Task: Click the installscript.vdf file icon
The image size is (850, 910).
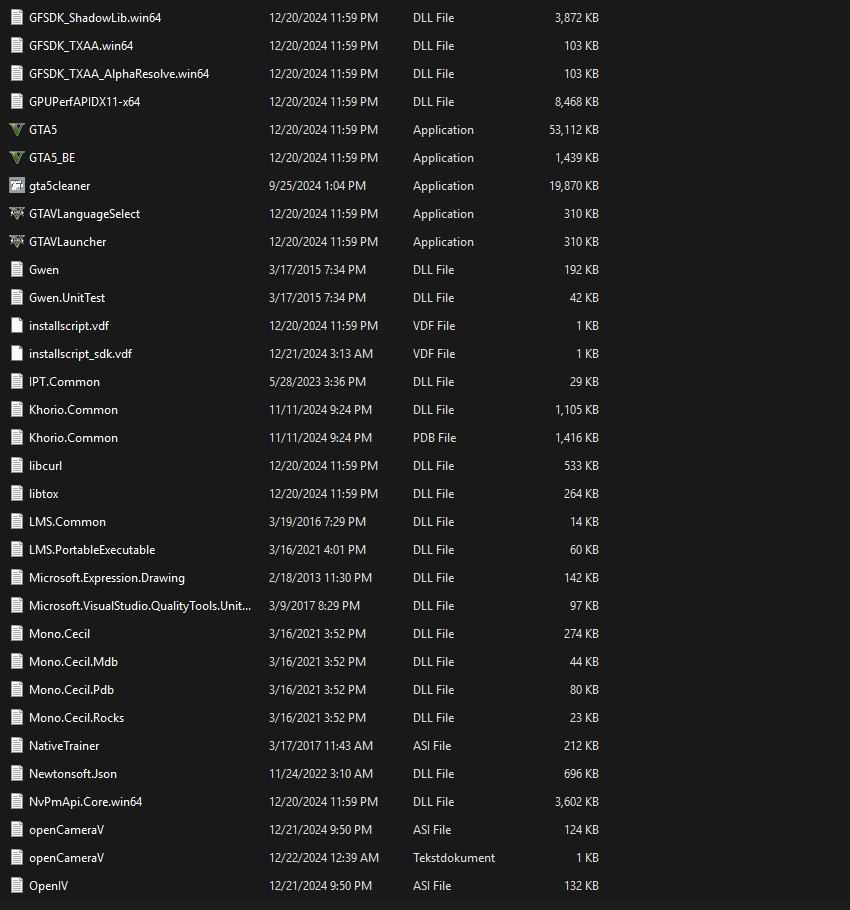Action: [16, 326]
